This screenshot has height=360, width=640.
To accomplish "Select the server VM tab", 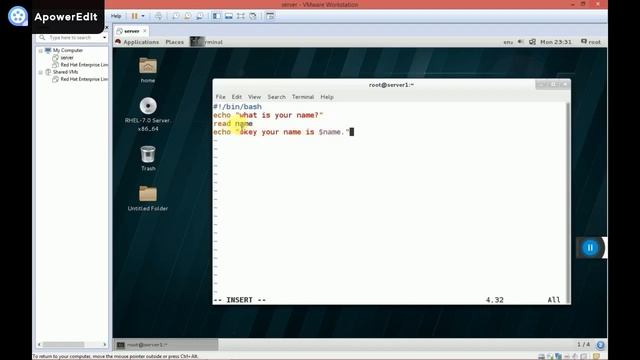I will click(131, 31).
